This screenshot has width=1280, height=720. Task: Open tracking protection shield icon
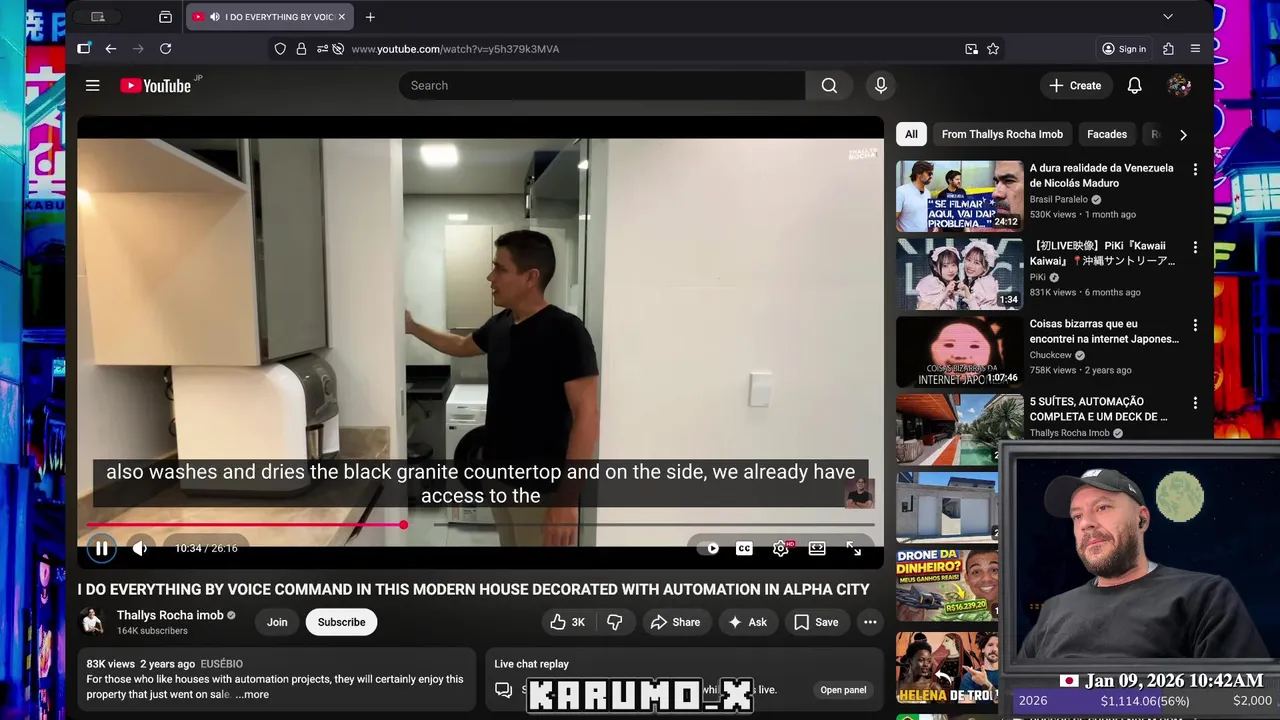point(280,49)
